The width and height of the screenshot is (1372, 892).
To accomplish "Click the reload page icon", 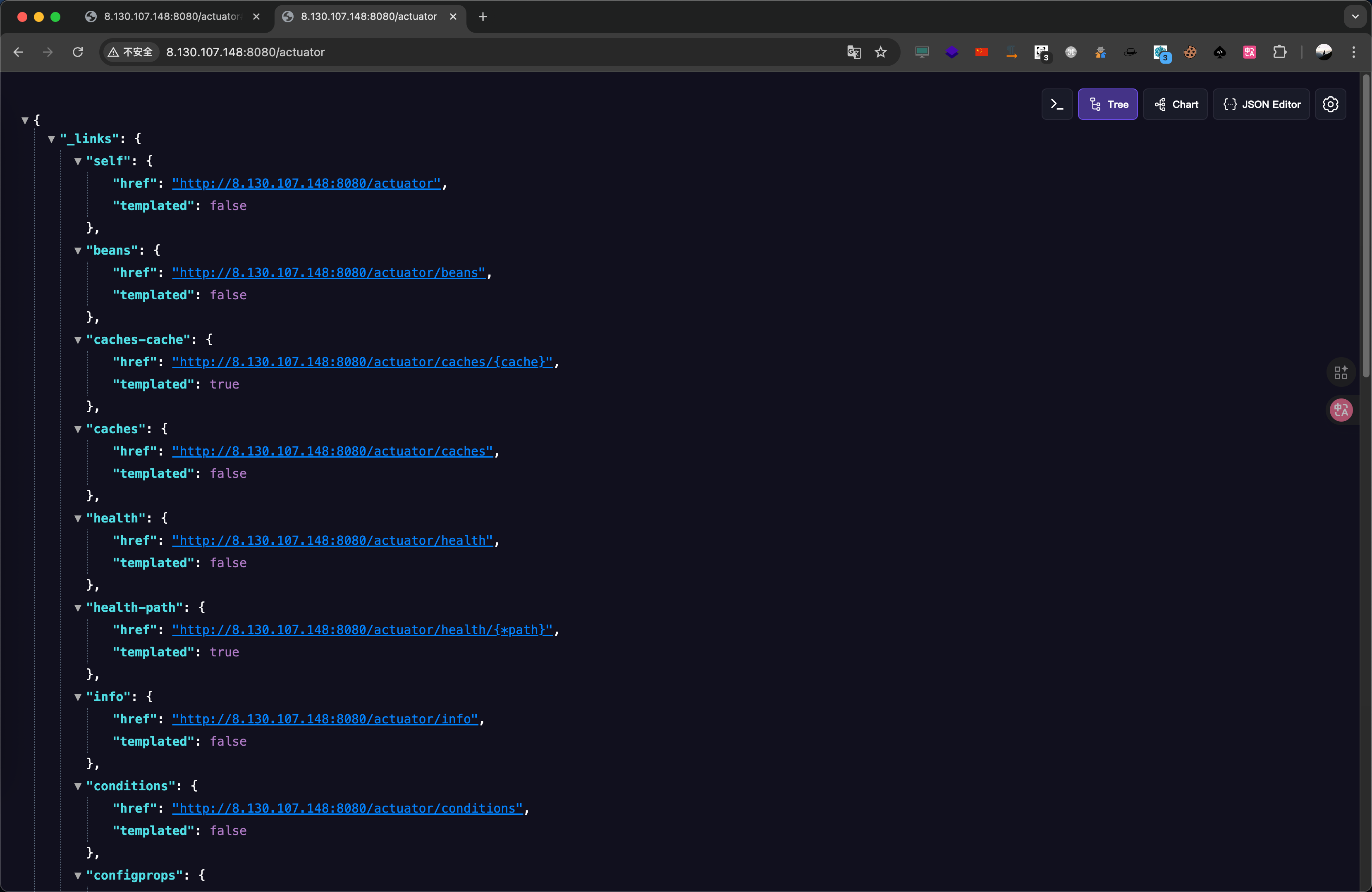I will pyautogui.click(x=78, y=52).
